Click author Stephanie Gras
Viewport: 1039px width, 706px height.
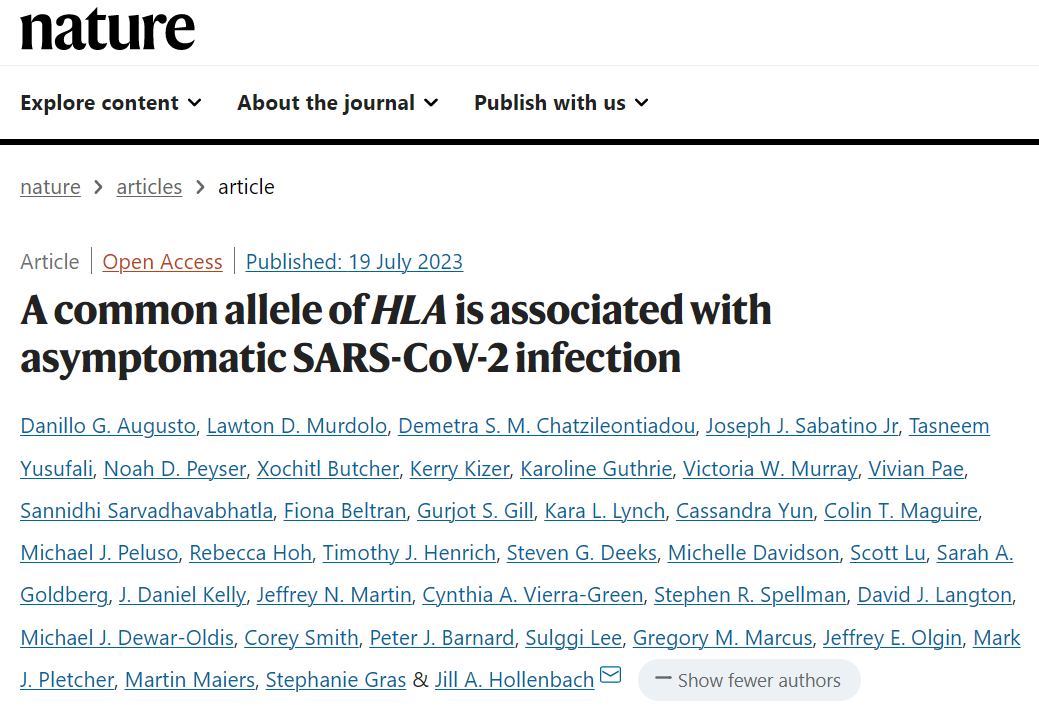(335, 680)
